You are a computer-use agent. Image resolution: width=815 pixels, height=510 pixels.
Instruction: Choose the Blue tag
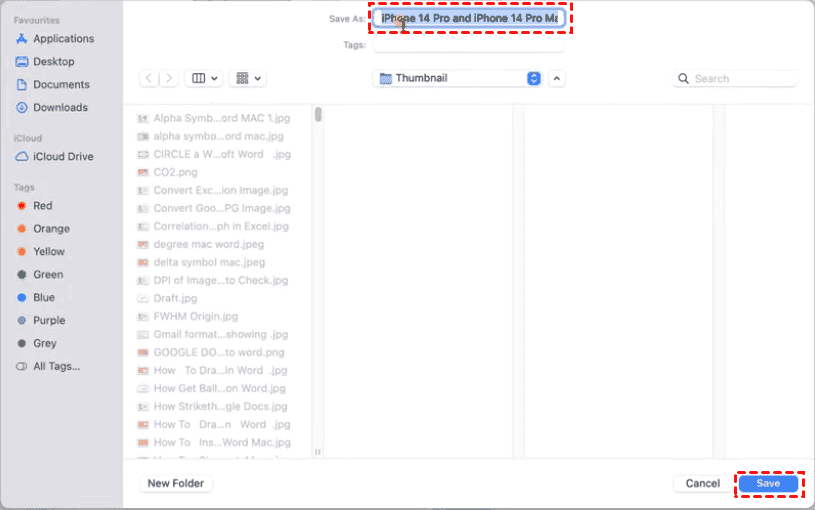click(x=35, y=297)
